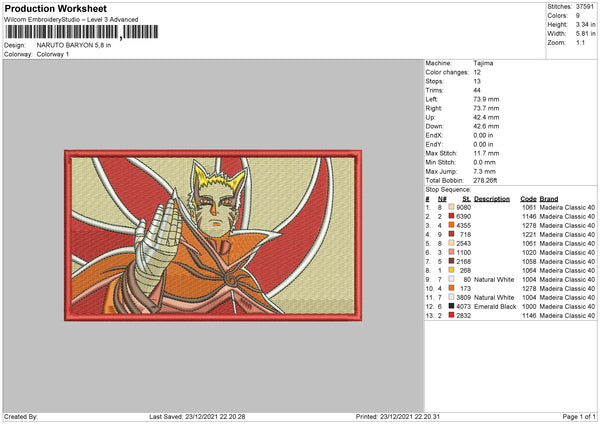Click the color swatch in stop row 1
The image size is (600, 424).
click(452, 207)
